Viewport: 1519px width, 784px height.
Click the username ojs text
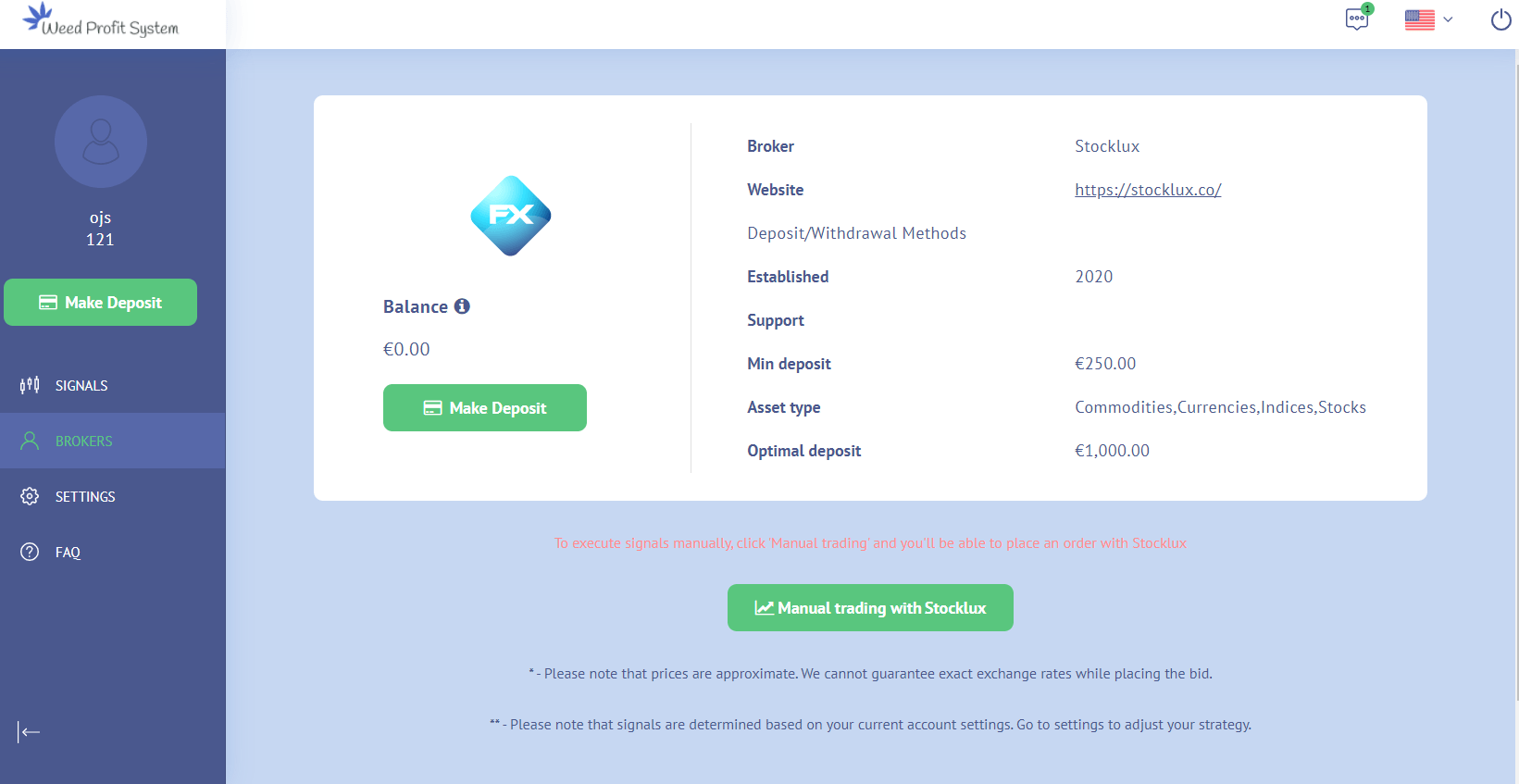100,218
